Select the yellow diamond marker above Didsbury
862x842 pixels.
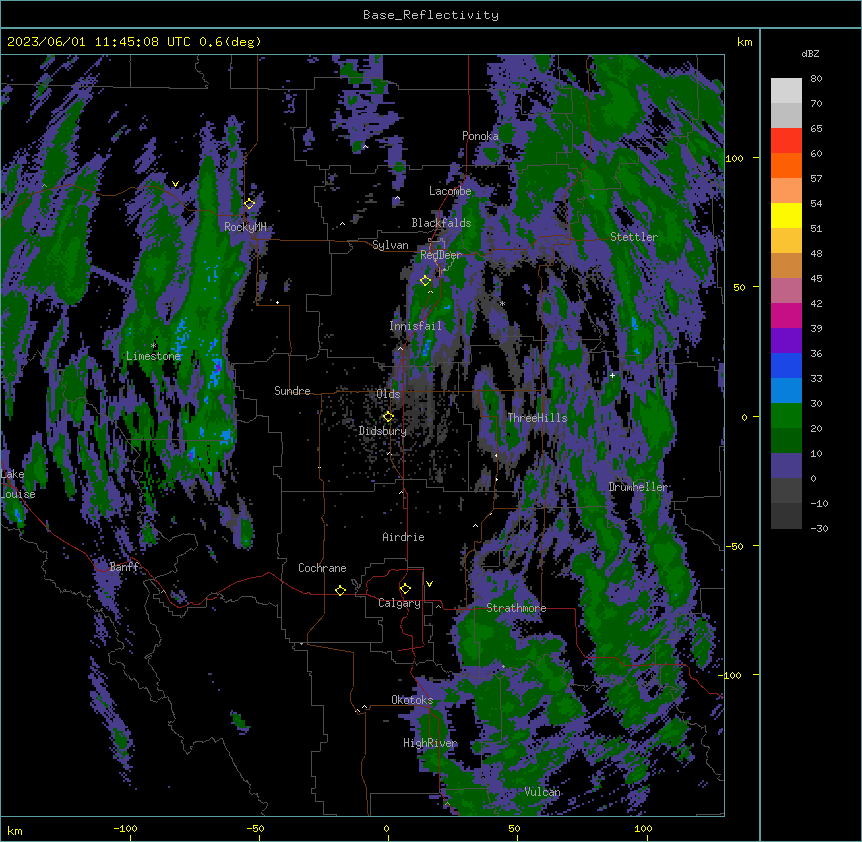tap(388, 416)
